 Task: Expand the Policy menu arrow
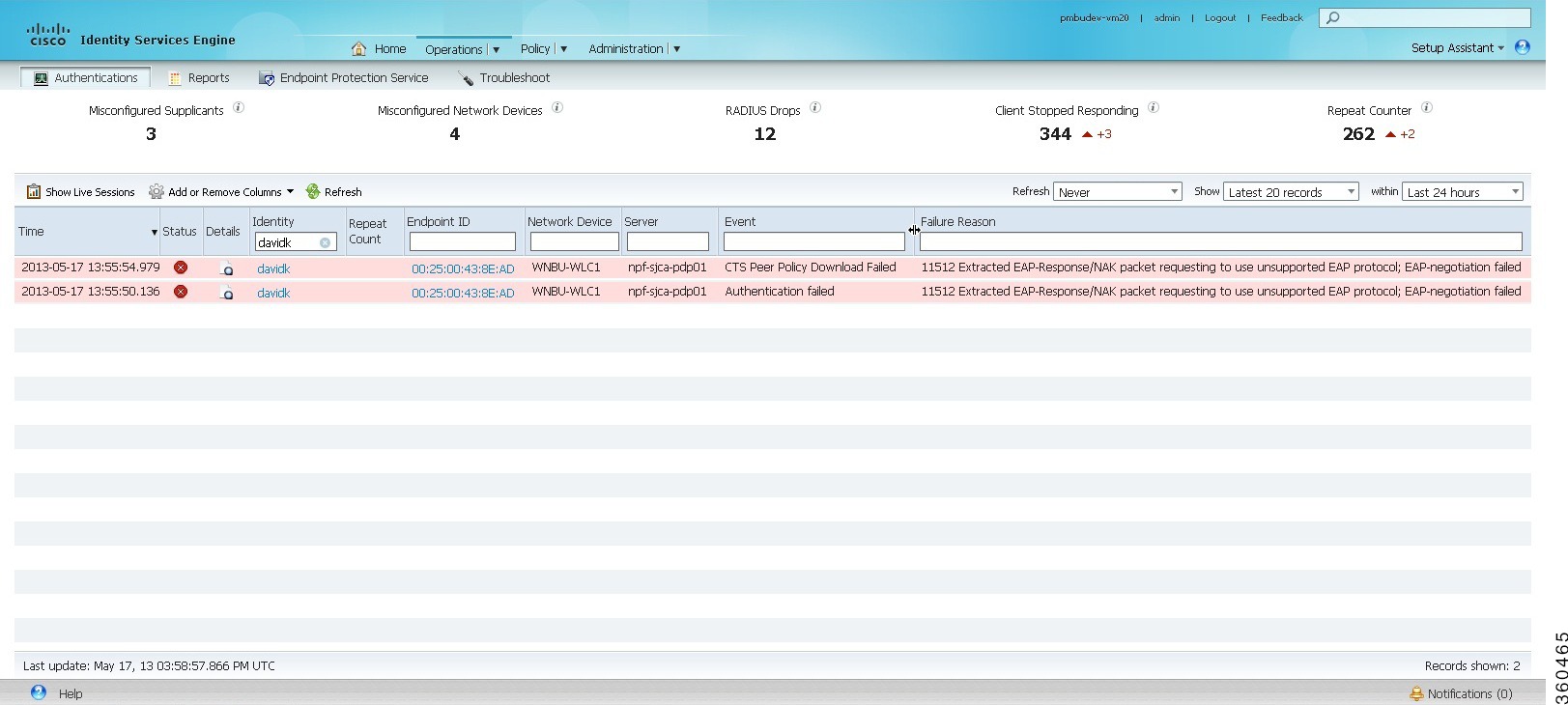564,48
